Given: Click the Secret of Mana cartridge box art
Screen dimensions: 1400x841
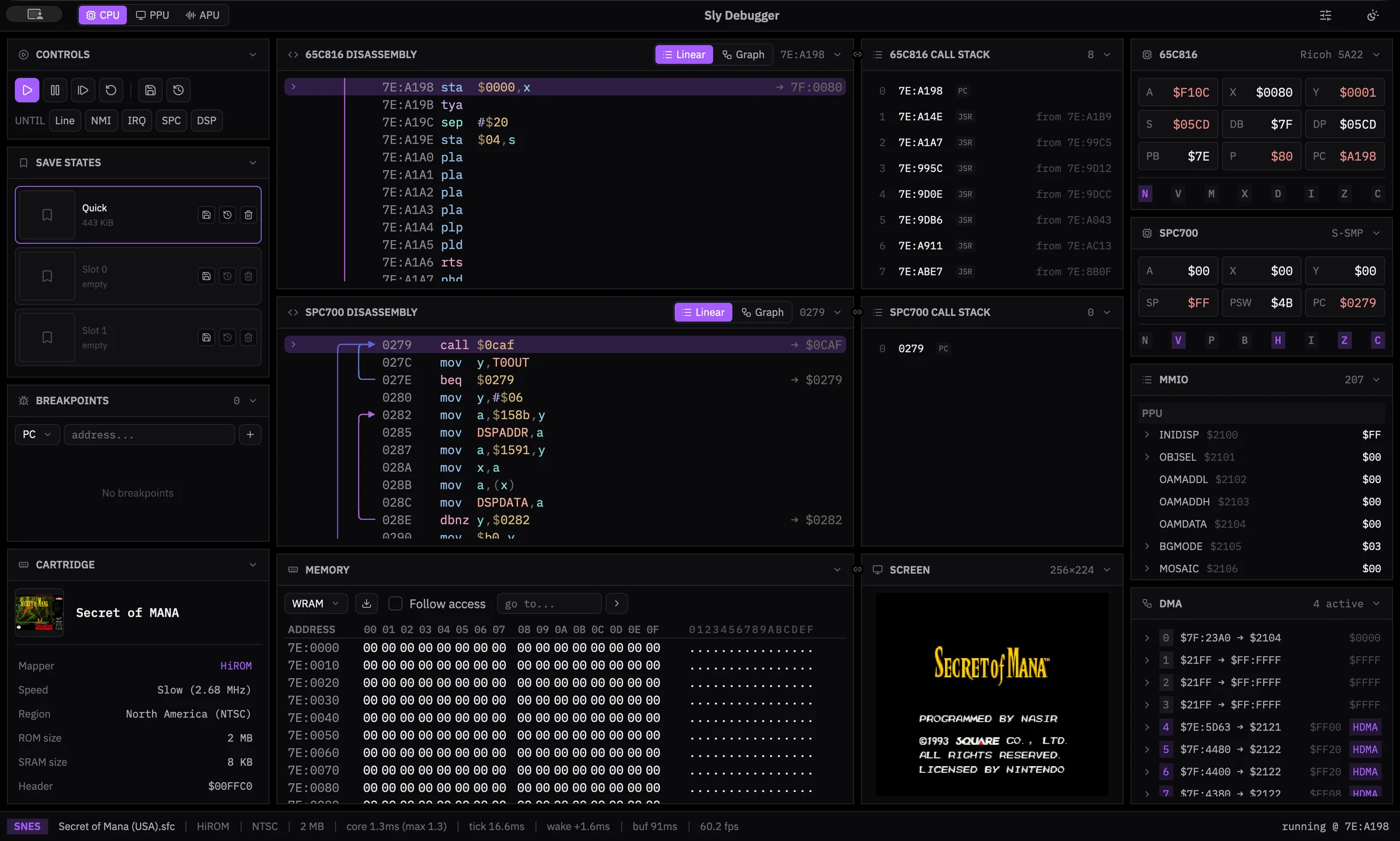Looking at the screenshot, I should pyautogui.click(x=39, y=612).
